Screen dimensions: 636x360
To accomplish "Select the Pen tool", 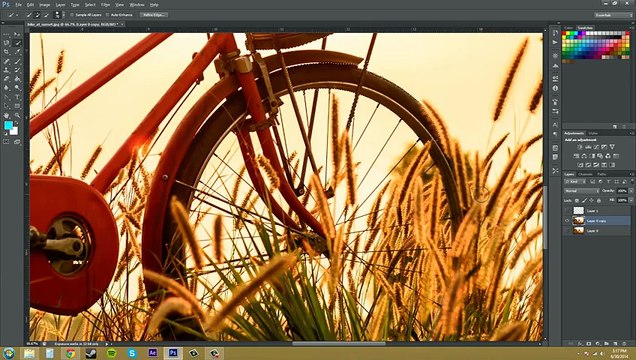I will pyautogui.click(x=6, y=97).
